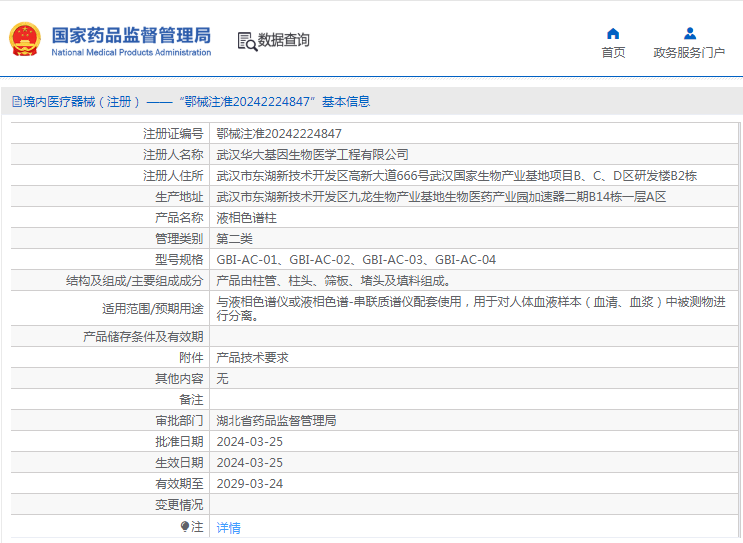Click the 附件 label
The image size is (743, 543).
(x=191, y=358)
